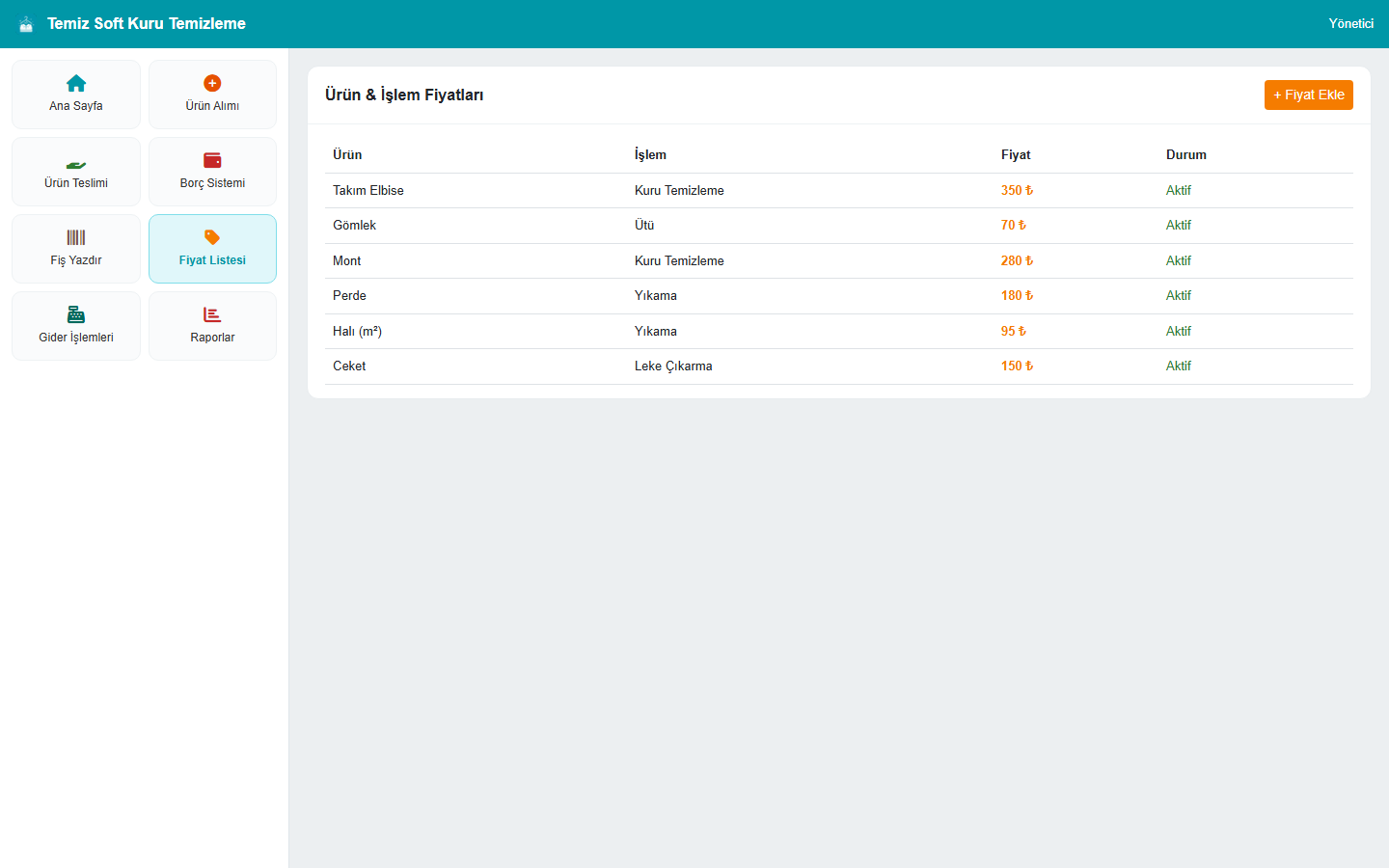The image size is (1389, 868).
Task: Click the Perde row Aktif status
Action: click(1179, 295)
